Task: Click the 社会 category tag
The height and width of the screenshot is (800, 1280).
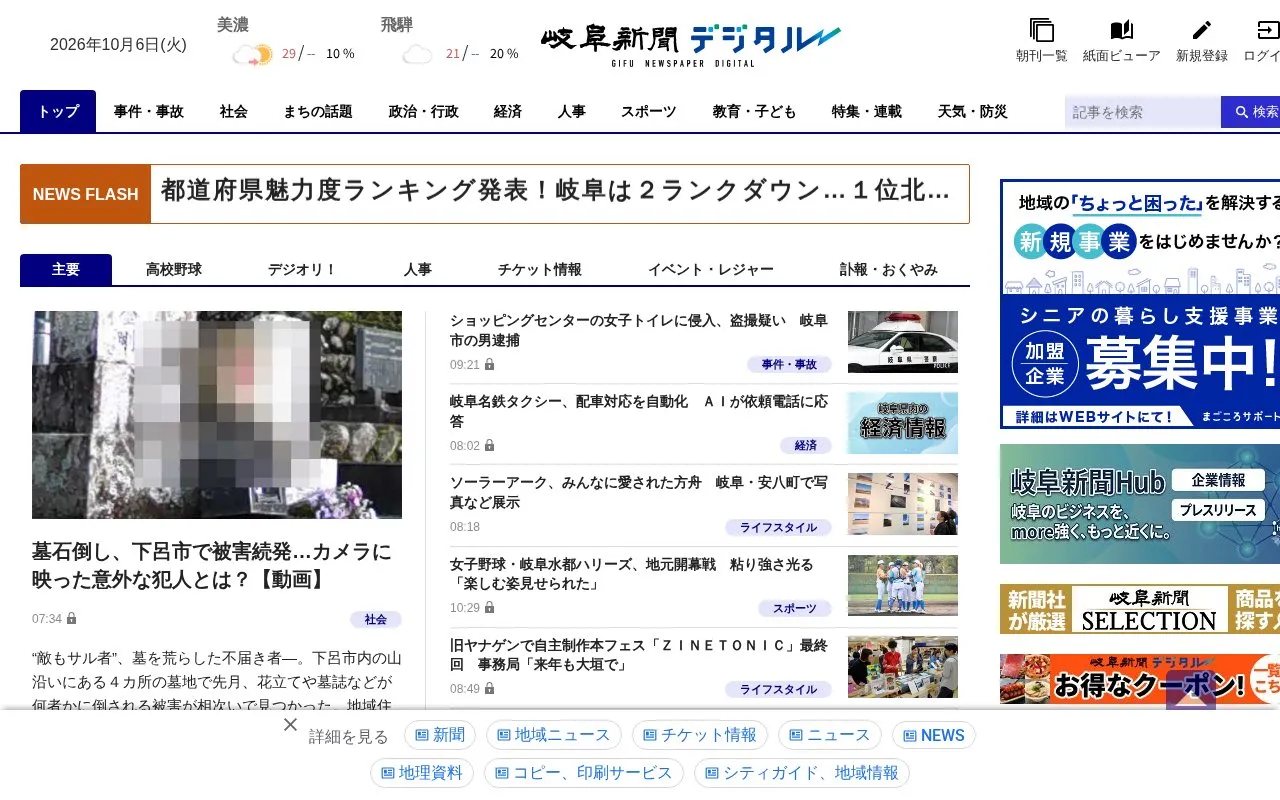Action: 376,620
